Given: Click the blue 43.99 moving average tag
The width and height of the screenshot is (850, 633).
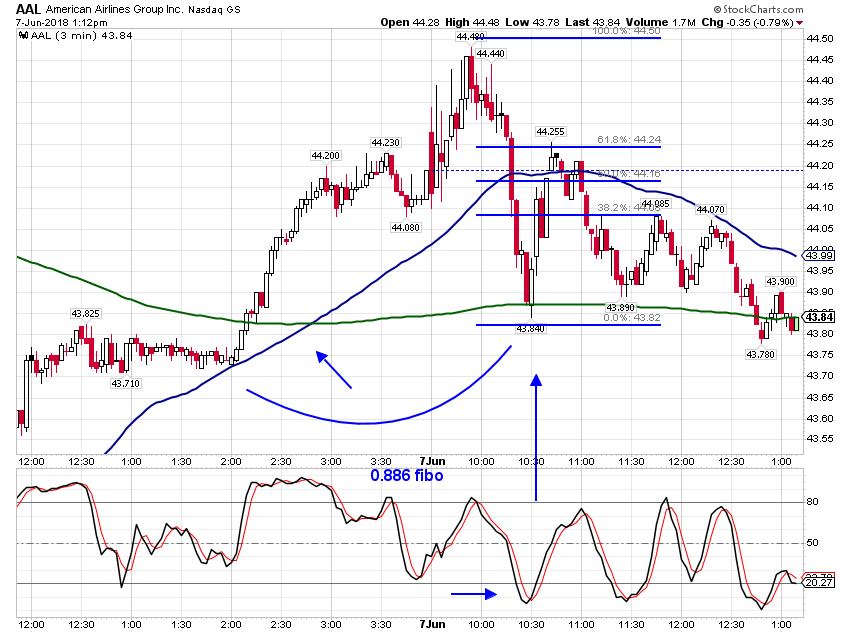Looking at the screenshot, I should pyautogui.click(x=818, y=256).
